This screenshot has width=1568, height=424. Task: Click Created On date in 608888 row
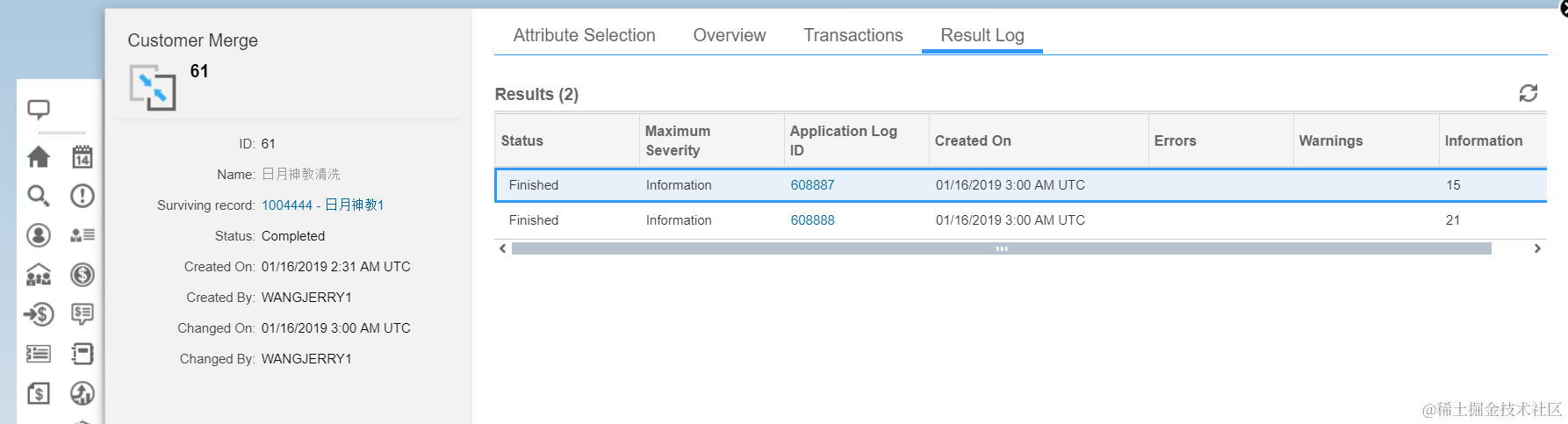[x=1011, y=220]
